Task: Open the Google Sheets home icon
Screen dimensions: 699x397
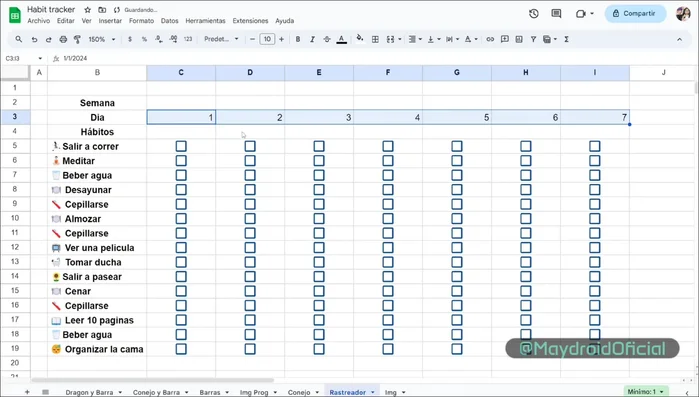Action: (15, 15)
